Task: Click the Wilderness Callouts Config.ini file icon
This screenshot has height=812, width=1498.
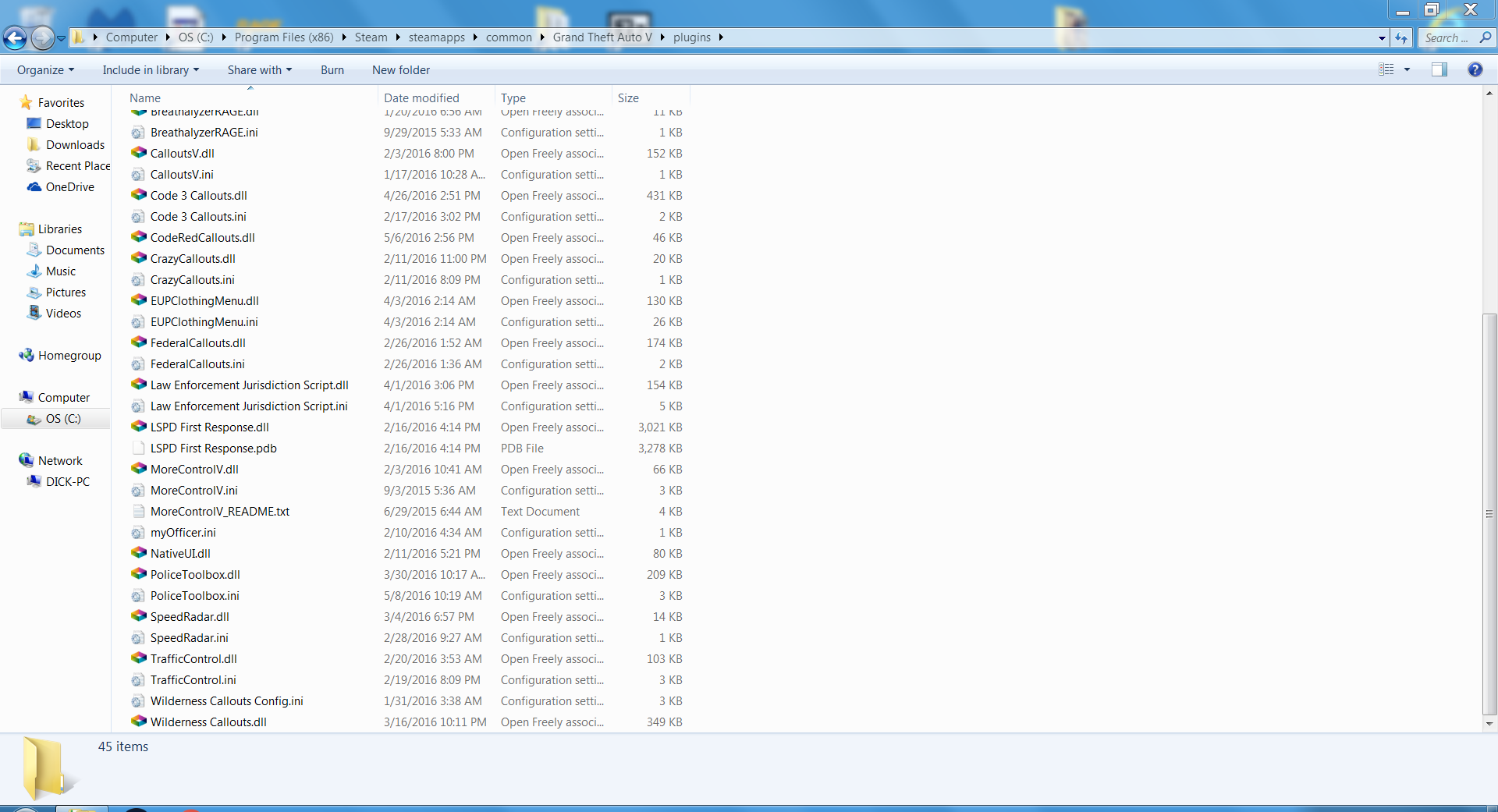Action: pos(138,701)
